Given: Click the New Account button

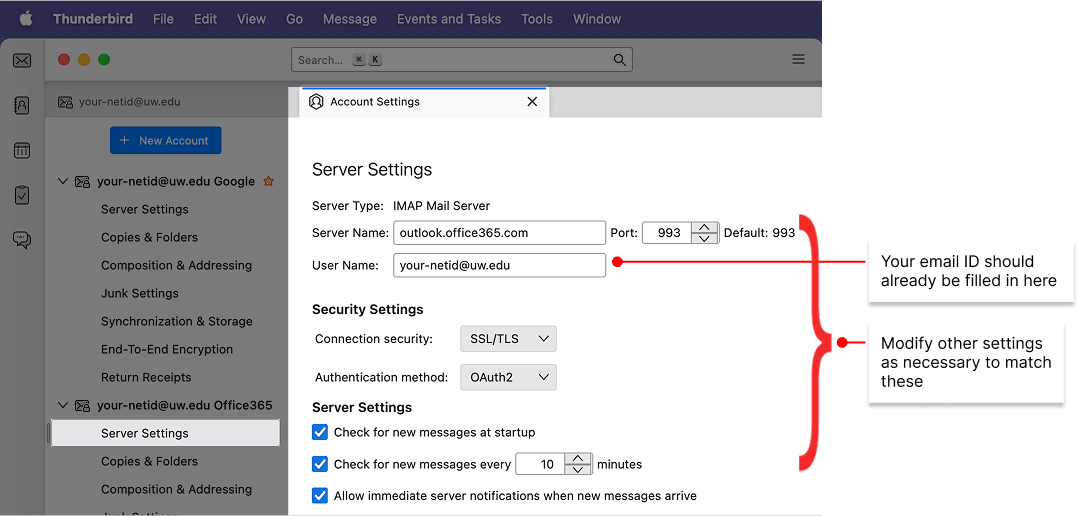Looking at the screenshot, I should point(166,140).
